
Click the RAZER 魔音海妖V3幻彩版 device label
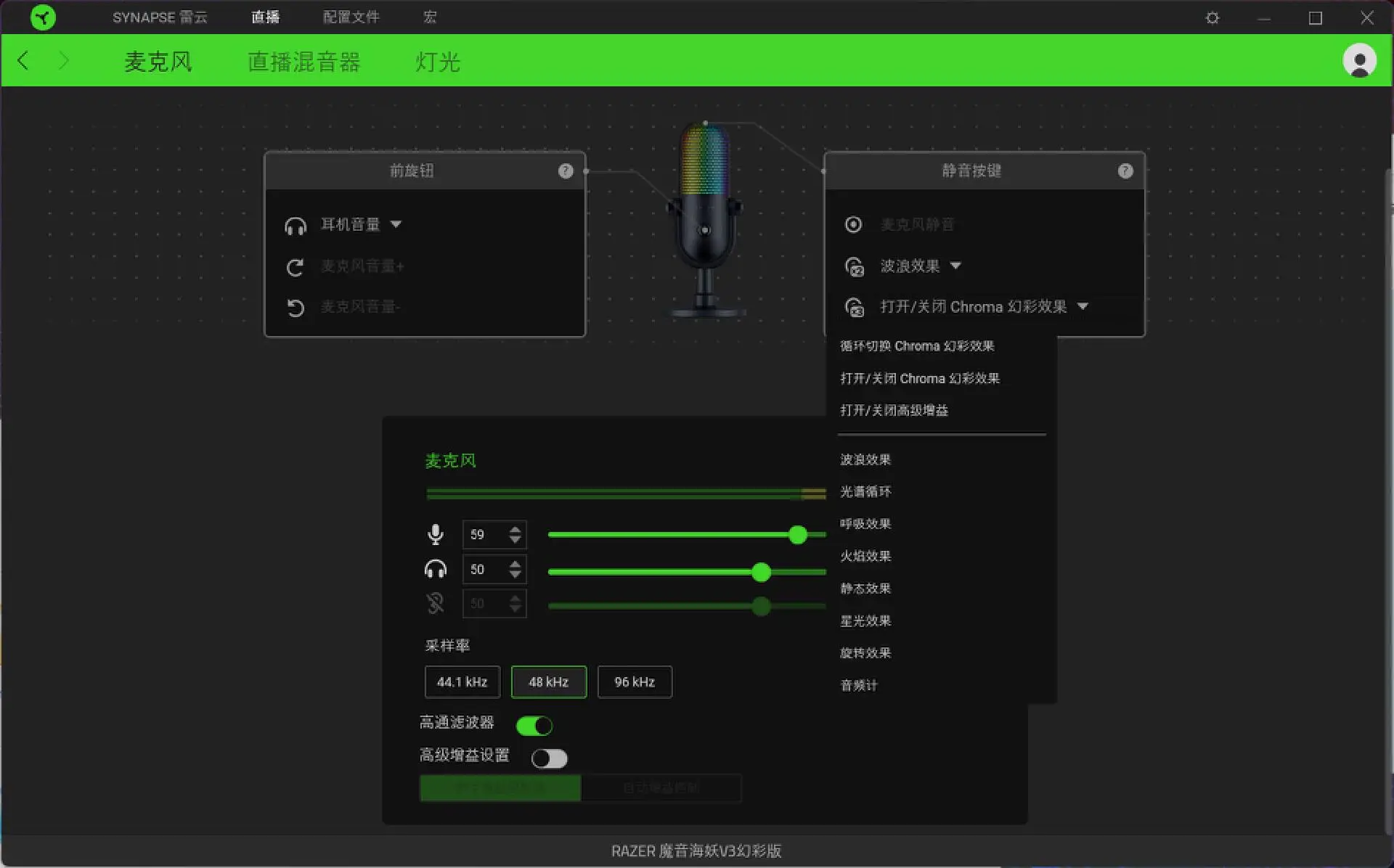click(x=696, y=851)
